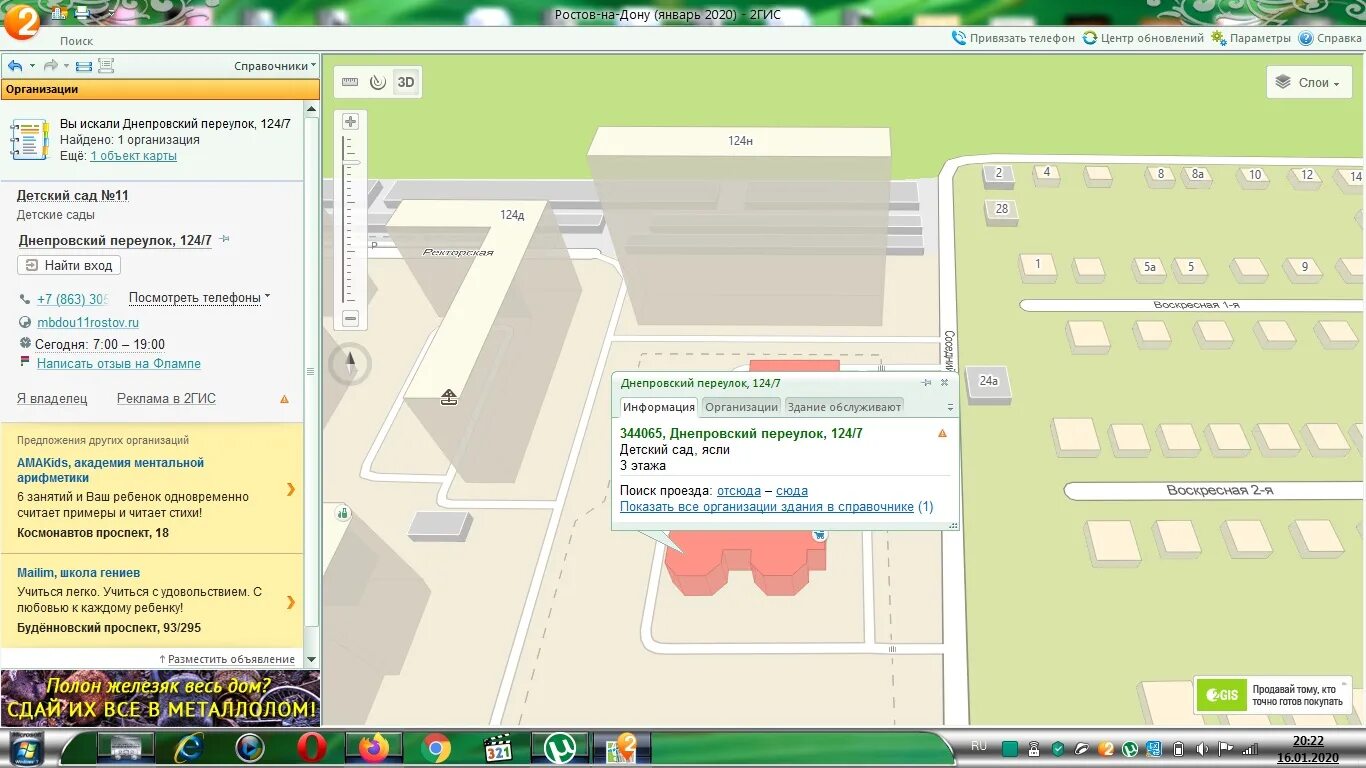The image size is (1366, 768).
Task: Click Реклама в 2ГИС
Action: (166, 398)
